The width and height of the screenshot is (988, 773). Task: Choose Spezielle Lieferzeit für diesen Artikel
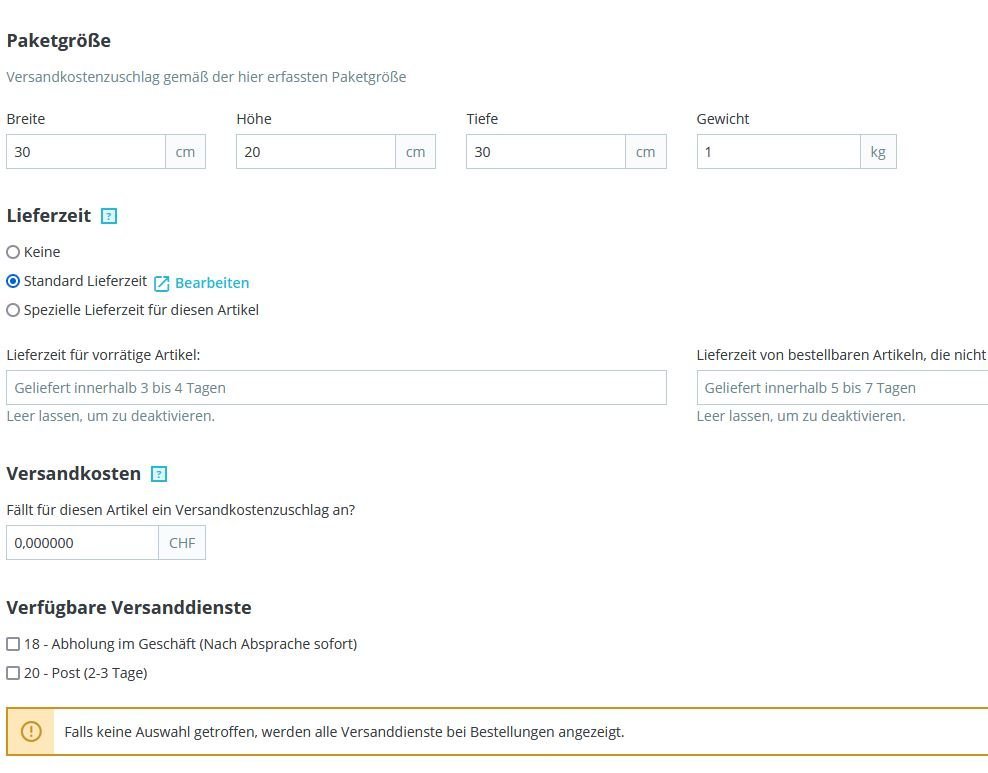tap(13, 310)
